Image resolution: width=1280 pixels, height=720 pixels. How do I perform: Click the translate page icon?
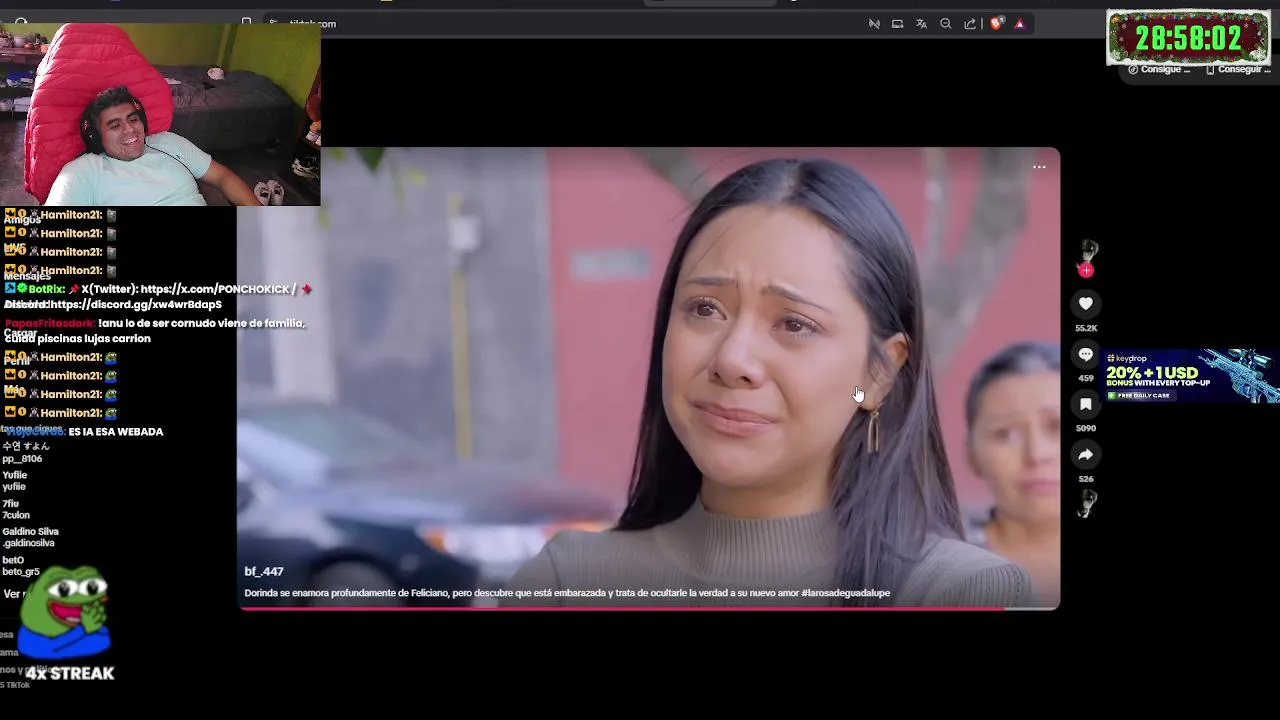[921, 23]
